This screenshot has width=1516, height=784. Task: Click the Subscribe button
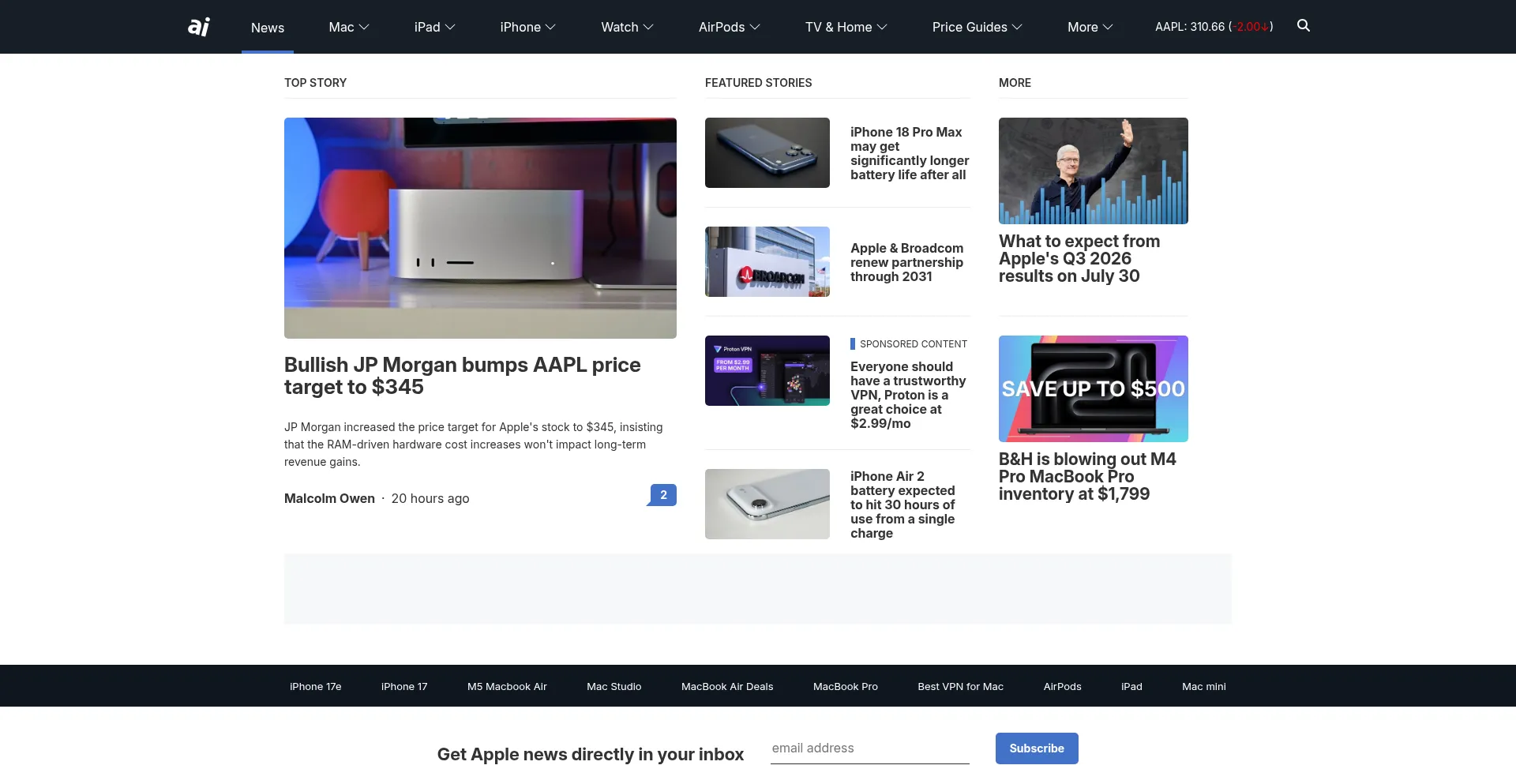tap(1037, 748)
